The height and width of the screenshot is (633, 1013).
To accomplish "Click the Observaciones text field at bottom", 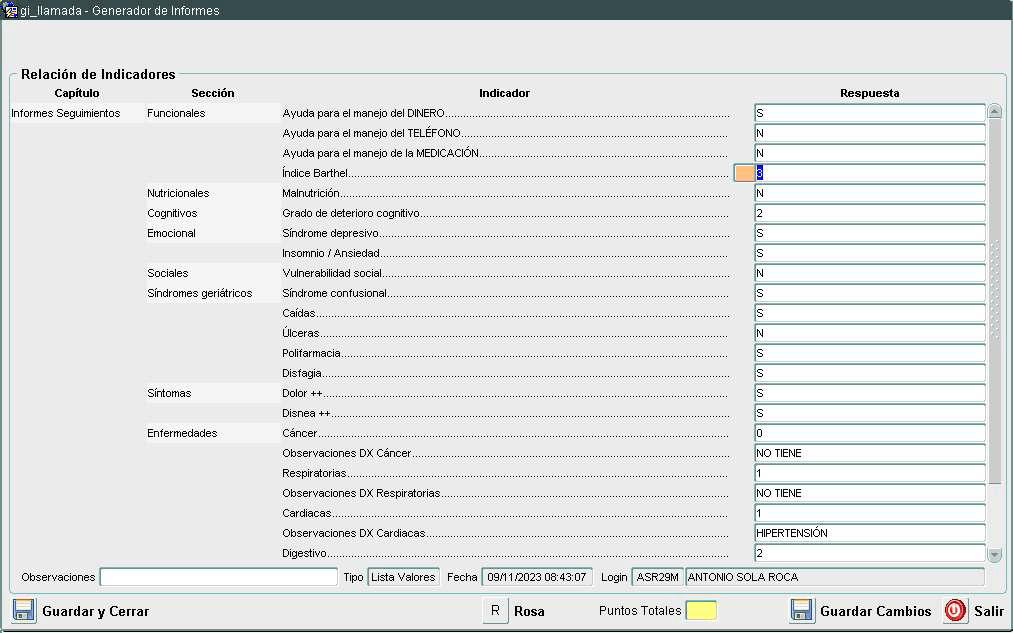I will coord(218,577).
